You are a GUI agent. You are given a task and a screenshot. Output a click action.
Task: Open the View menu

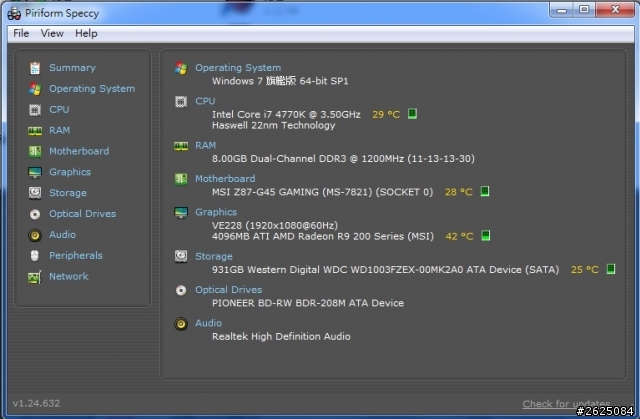[x=52, y=33]
